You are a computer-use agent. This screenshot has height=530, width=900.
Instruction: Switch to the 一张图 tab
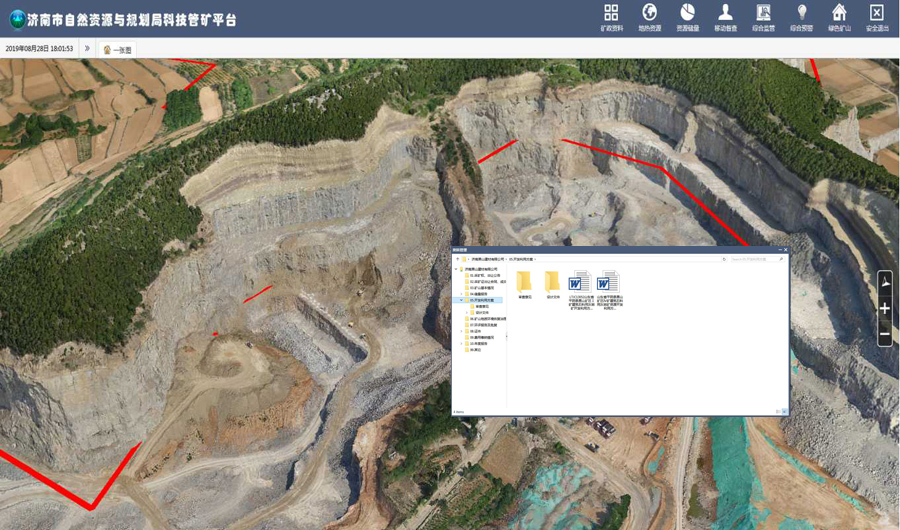(118, 49)
